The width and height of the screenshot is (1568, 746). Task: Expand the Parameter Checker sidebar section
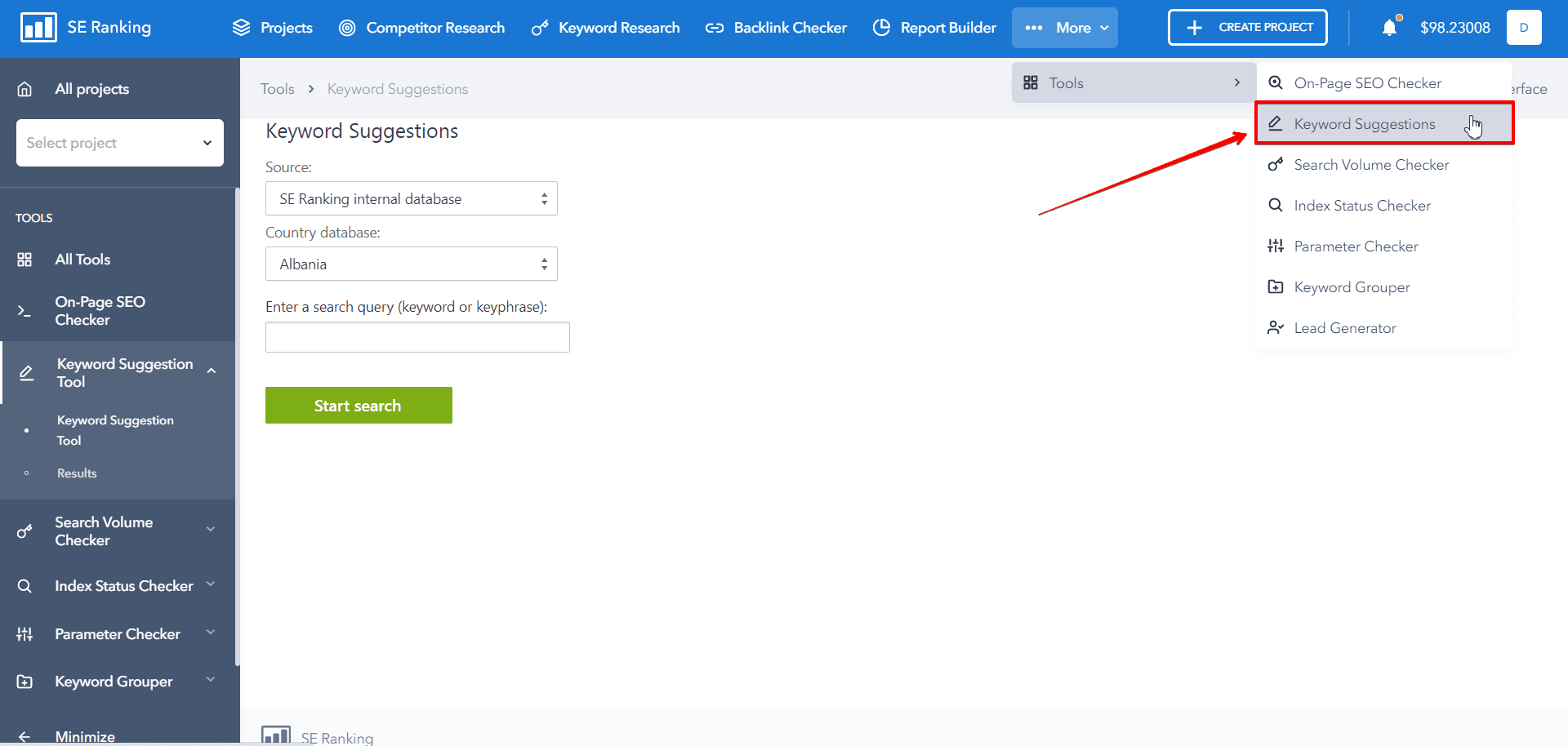(x=211, y=632)
